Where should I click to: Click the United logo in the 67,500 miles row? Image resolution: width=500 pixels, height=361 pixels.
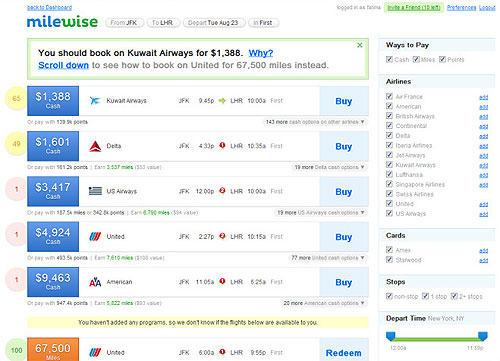(95, 353)
